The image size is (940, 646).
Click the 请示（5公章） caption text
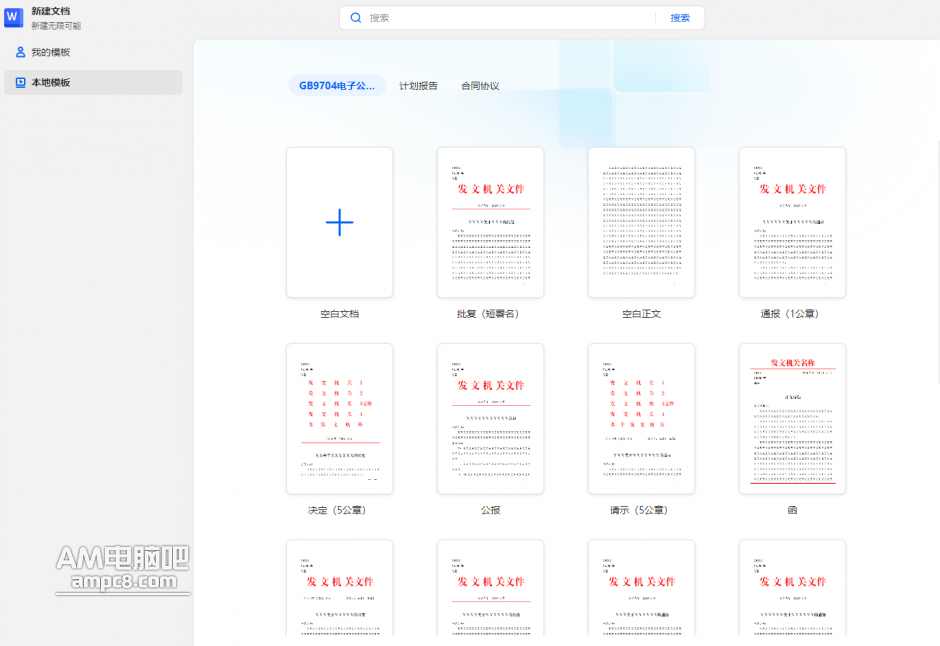[x=639, y=511]
